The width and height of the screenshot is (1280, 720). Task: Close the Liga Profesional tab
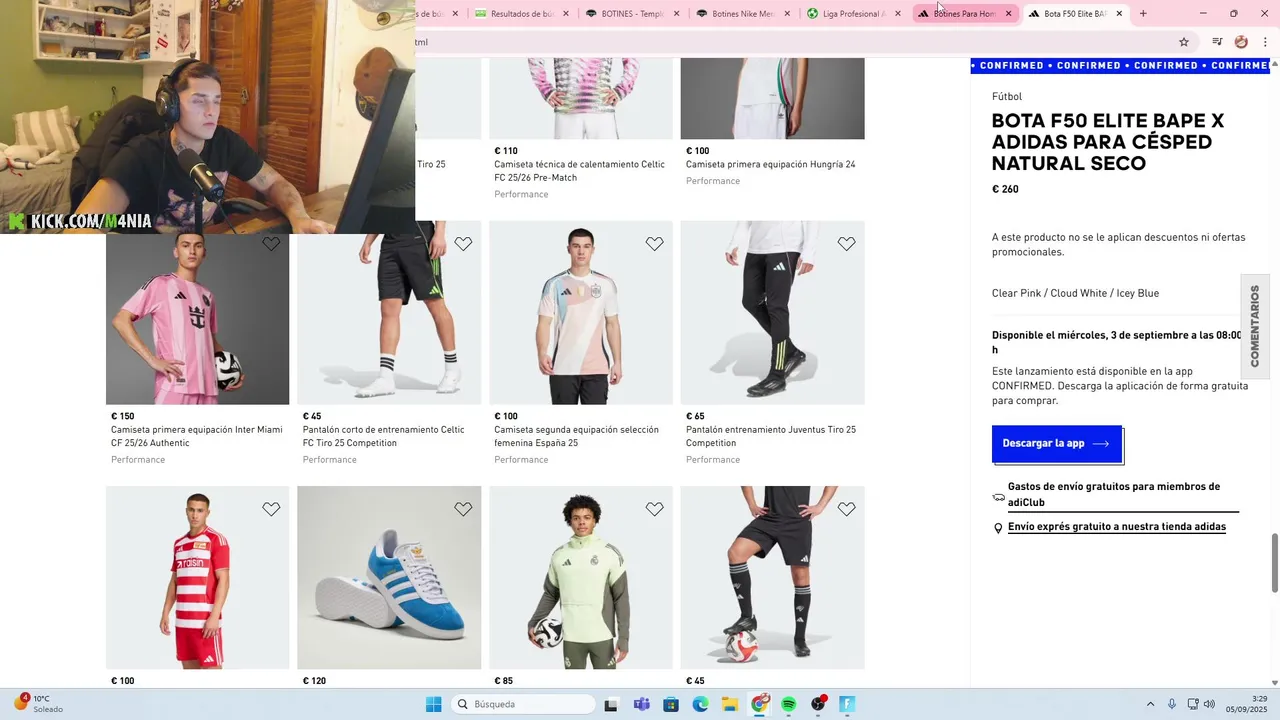(897, 14)
